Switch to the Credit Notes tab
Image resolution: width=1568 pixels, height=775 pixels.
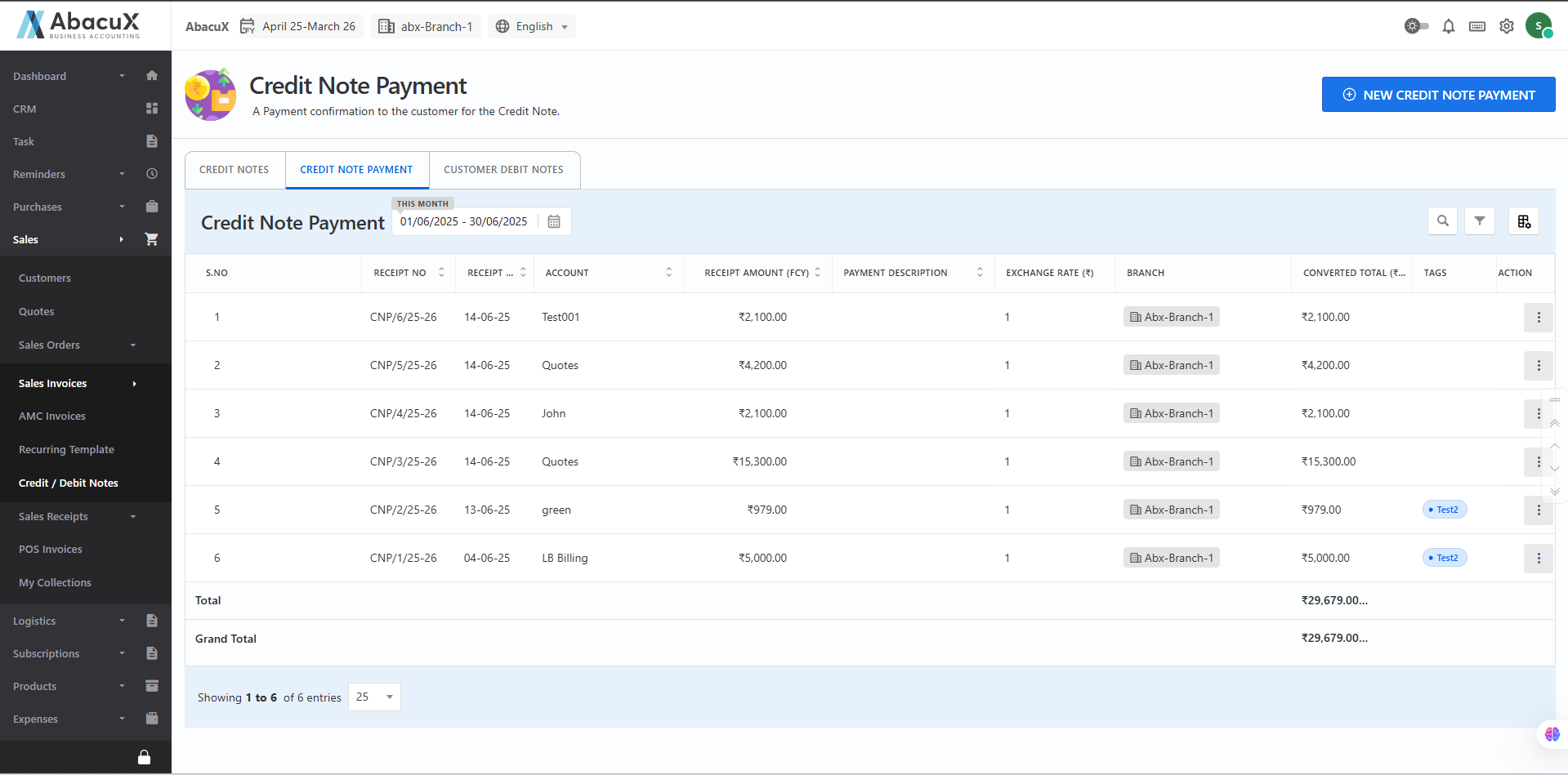click(235, 170)
